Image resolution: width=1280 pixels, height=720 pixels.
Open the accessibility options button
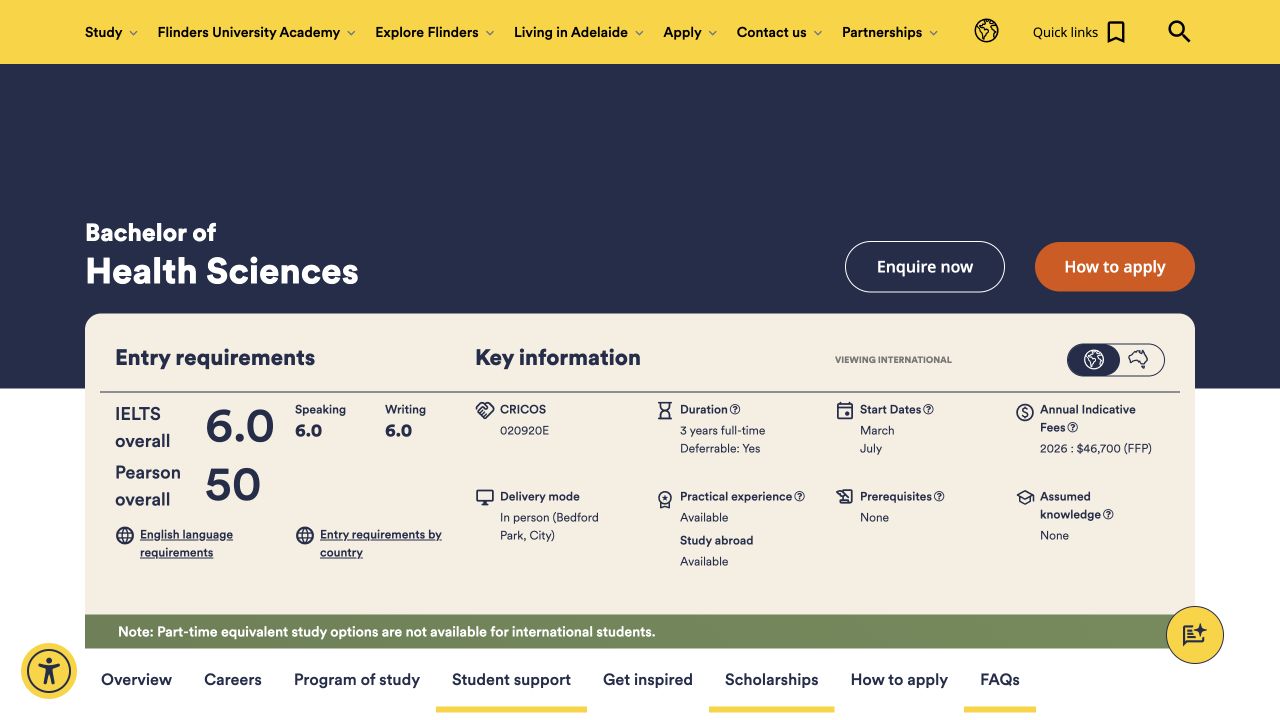coord(49,671)
